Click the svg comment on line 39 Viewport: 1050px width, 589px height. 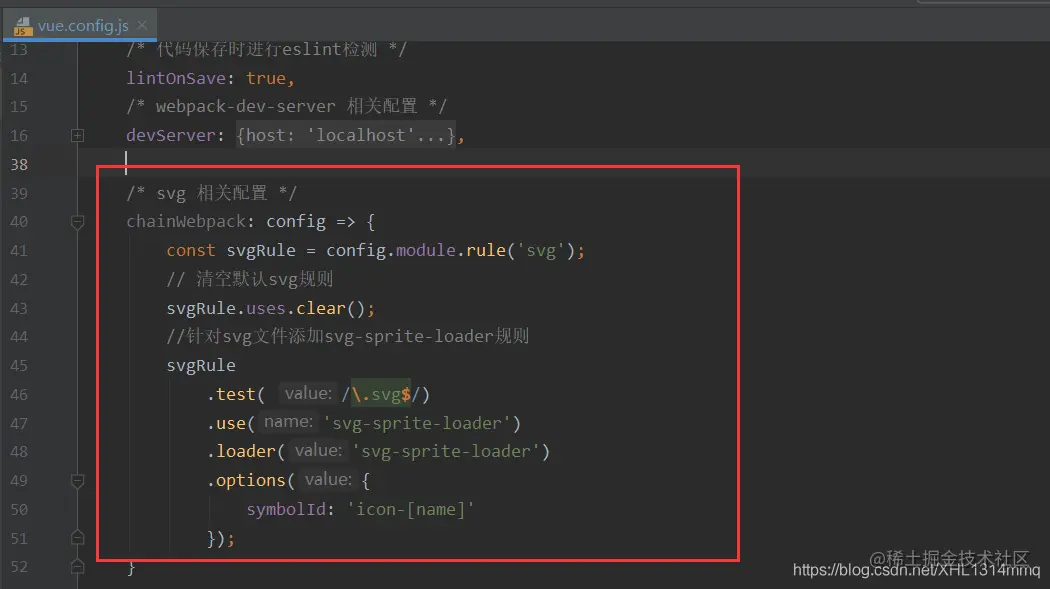click(211, 193)
